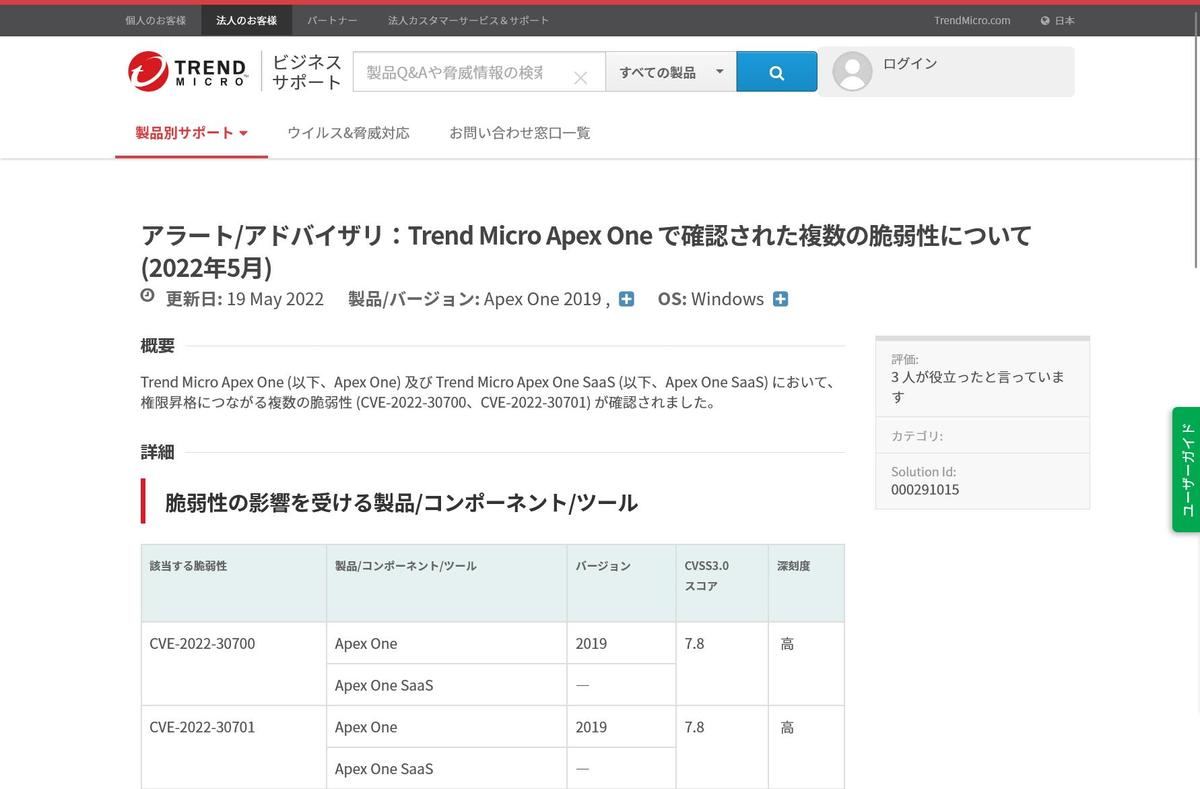Open ウイルス&脅威対応 menu item
Viewport: 1200px width, 789px height.
click(348, 132)
